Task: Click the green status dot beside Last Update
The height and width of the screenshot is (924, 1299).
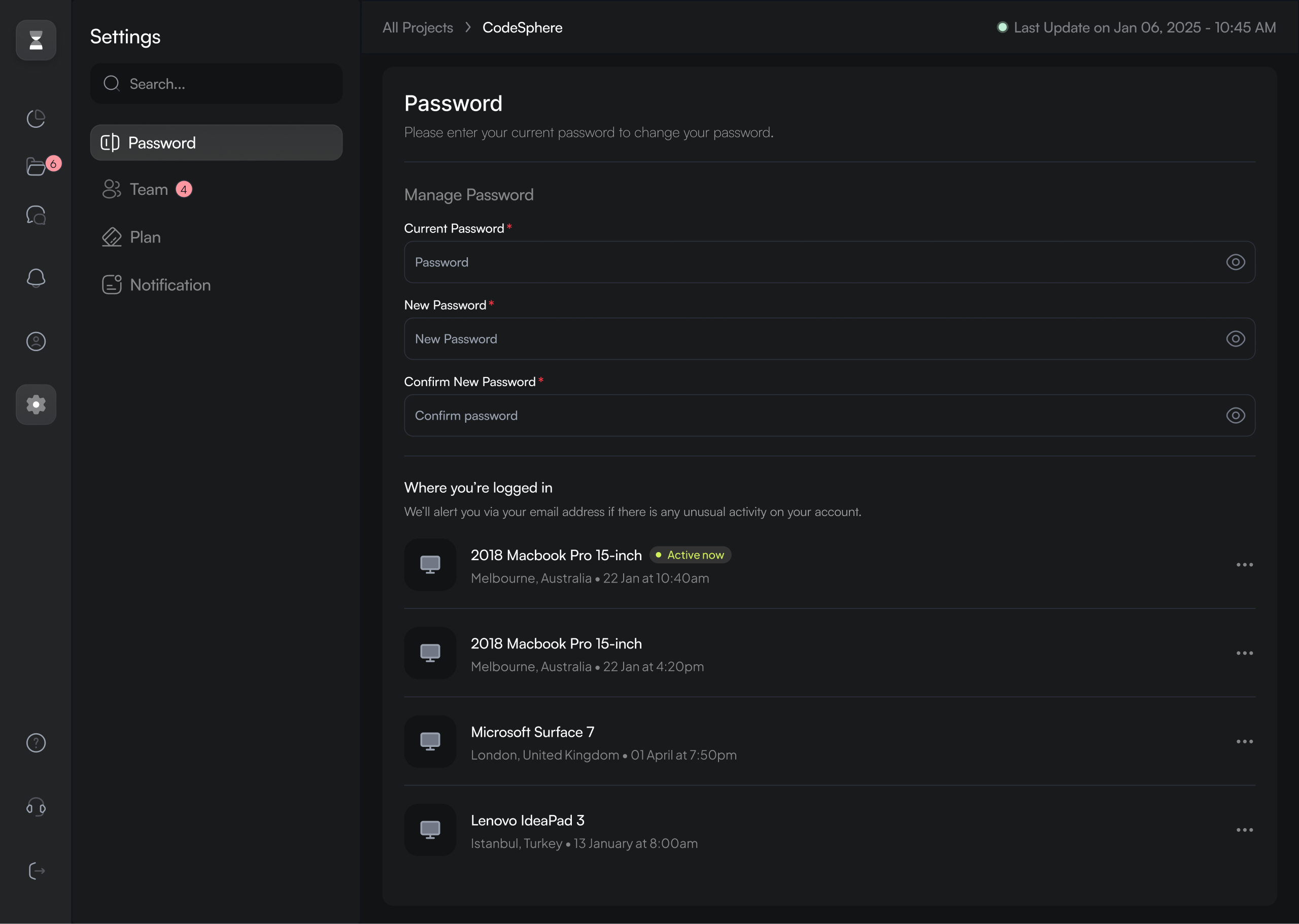Action: click(x=1003, y=27)
